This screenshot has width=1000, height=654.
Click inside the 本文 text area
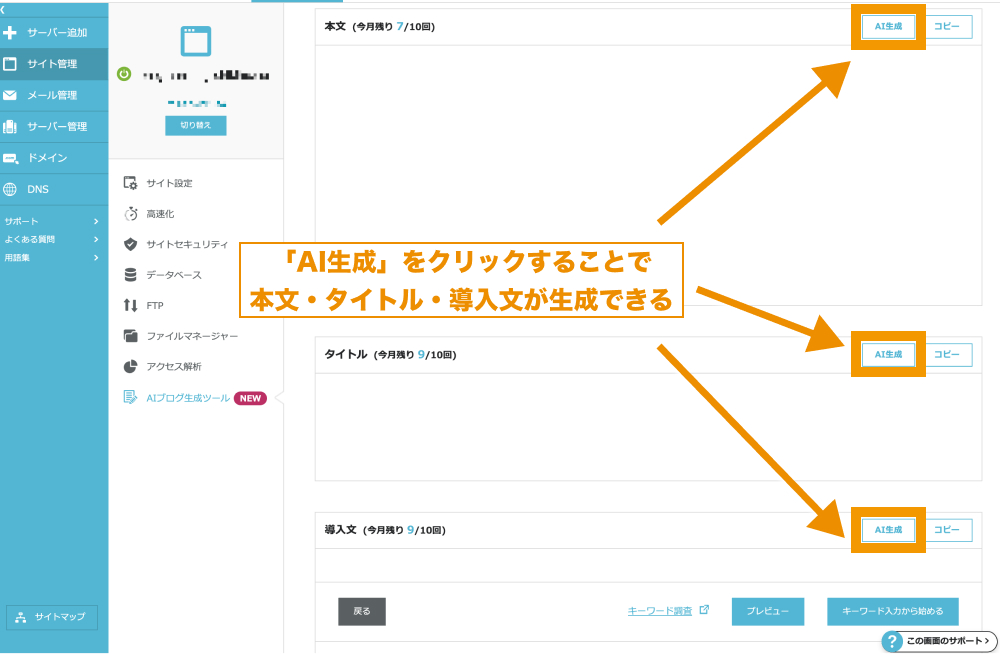pos(648,175)
